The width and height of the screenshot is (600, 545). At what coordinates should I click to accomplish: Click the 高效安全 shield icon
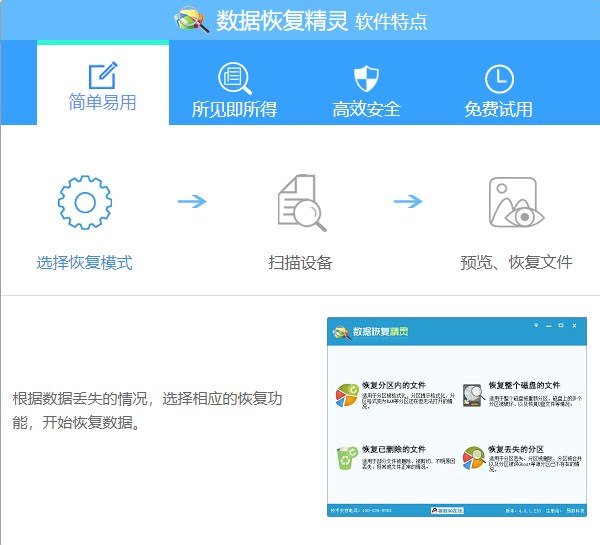(366, 78)
